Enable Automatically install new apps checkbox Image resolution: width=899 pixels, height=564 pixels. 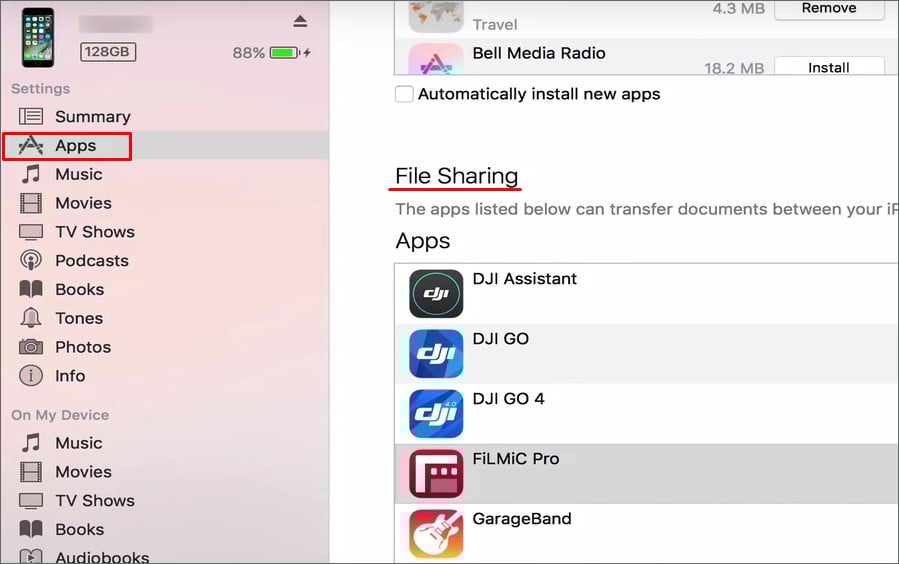[x=404, y=94]
